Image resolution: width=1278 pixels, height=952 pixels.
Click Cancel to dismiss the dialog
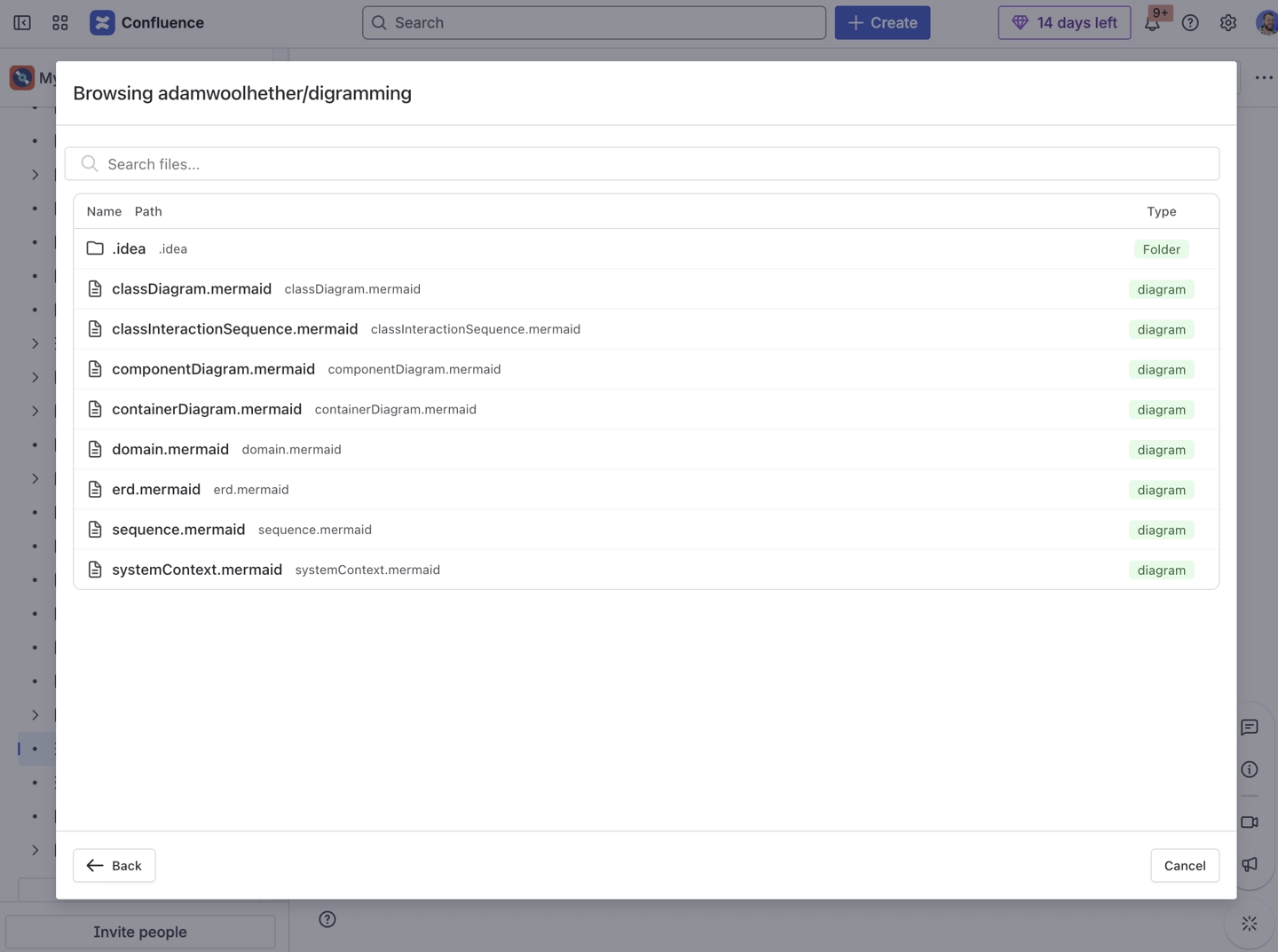1184,865
